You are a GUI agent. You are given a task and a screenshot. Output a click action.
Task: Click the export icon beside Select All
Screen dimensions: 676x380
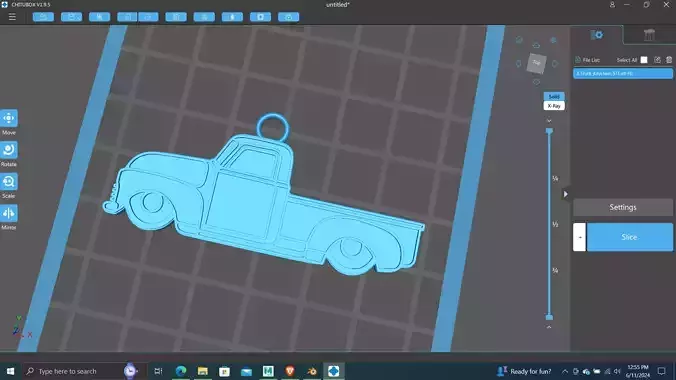657,60
